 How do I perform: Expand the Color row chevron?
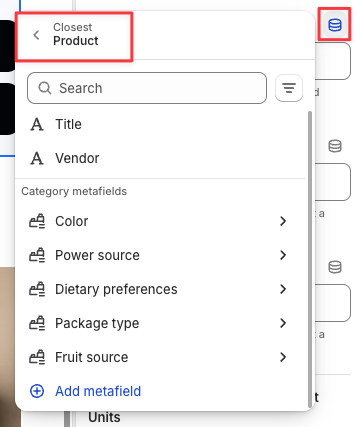pos(283,221)
